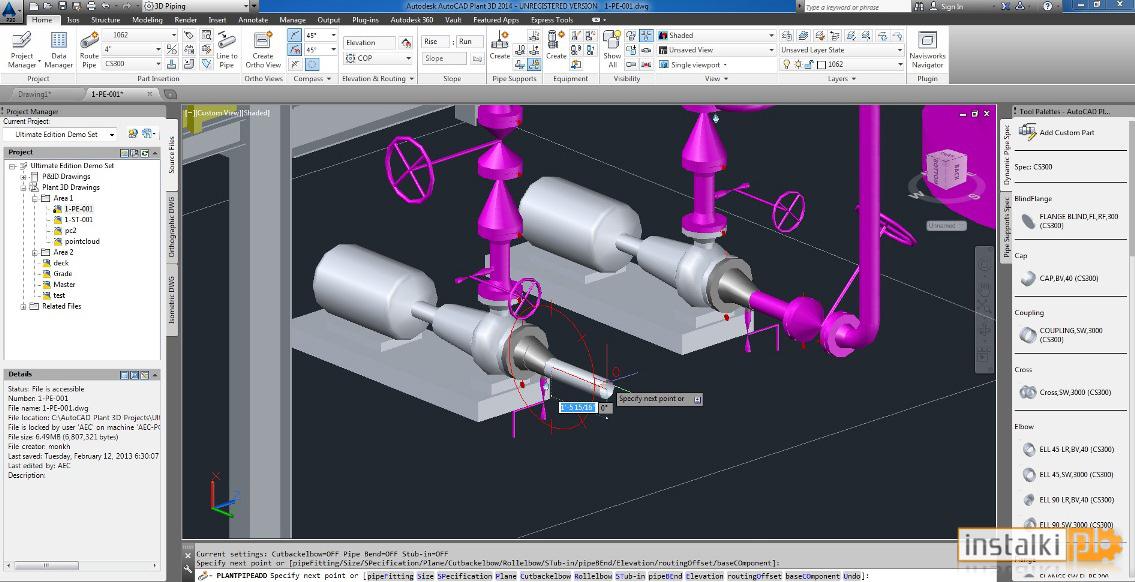Click the Line to Pipe tool
Screen dimensions: 1135x582
click(227, 49)
